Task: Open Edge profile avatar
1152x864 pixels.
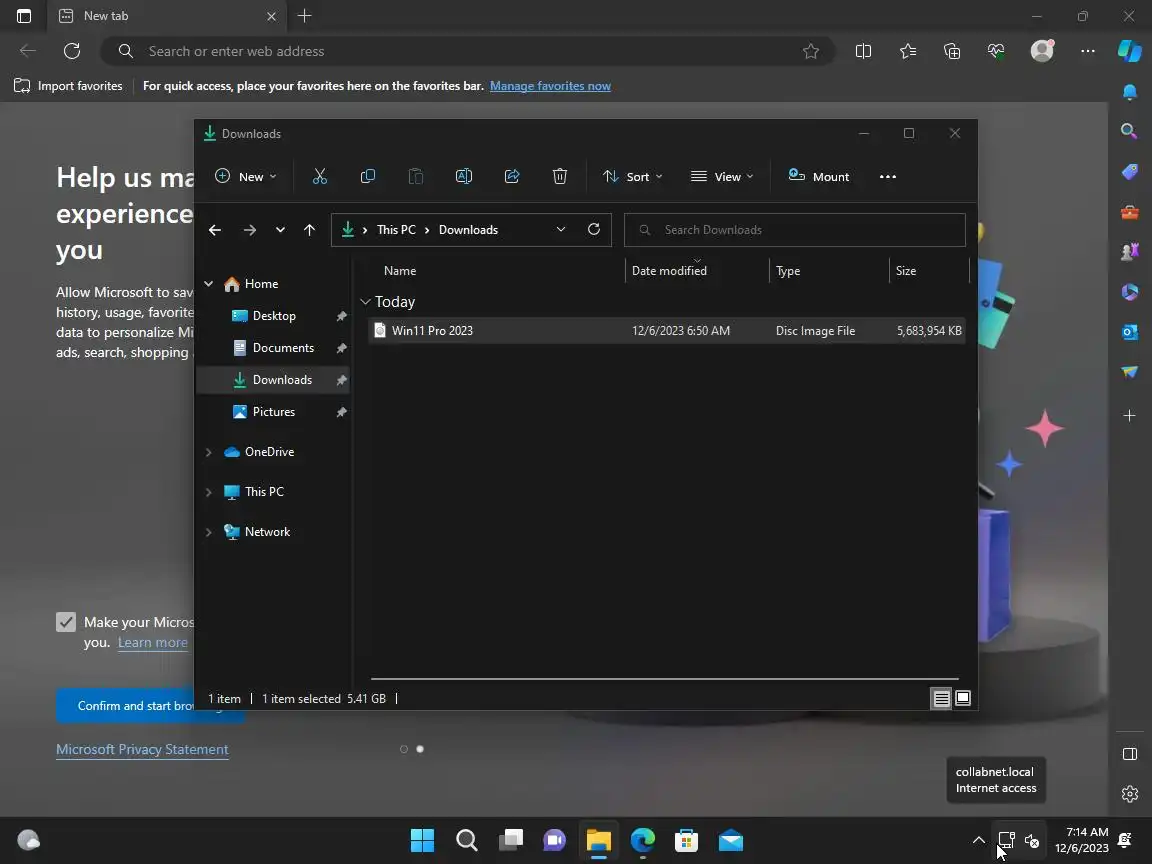Action: pos(1042,50)
